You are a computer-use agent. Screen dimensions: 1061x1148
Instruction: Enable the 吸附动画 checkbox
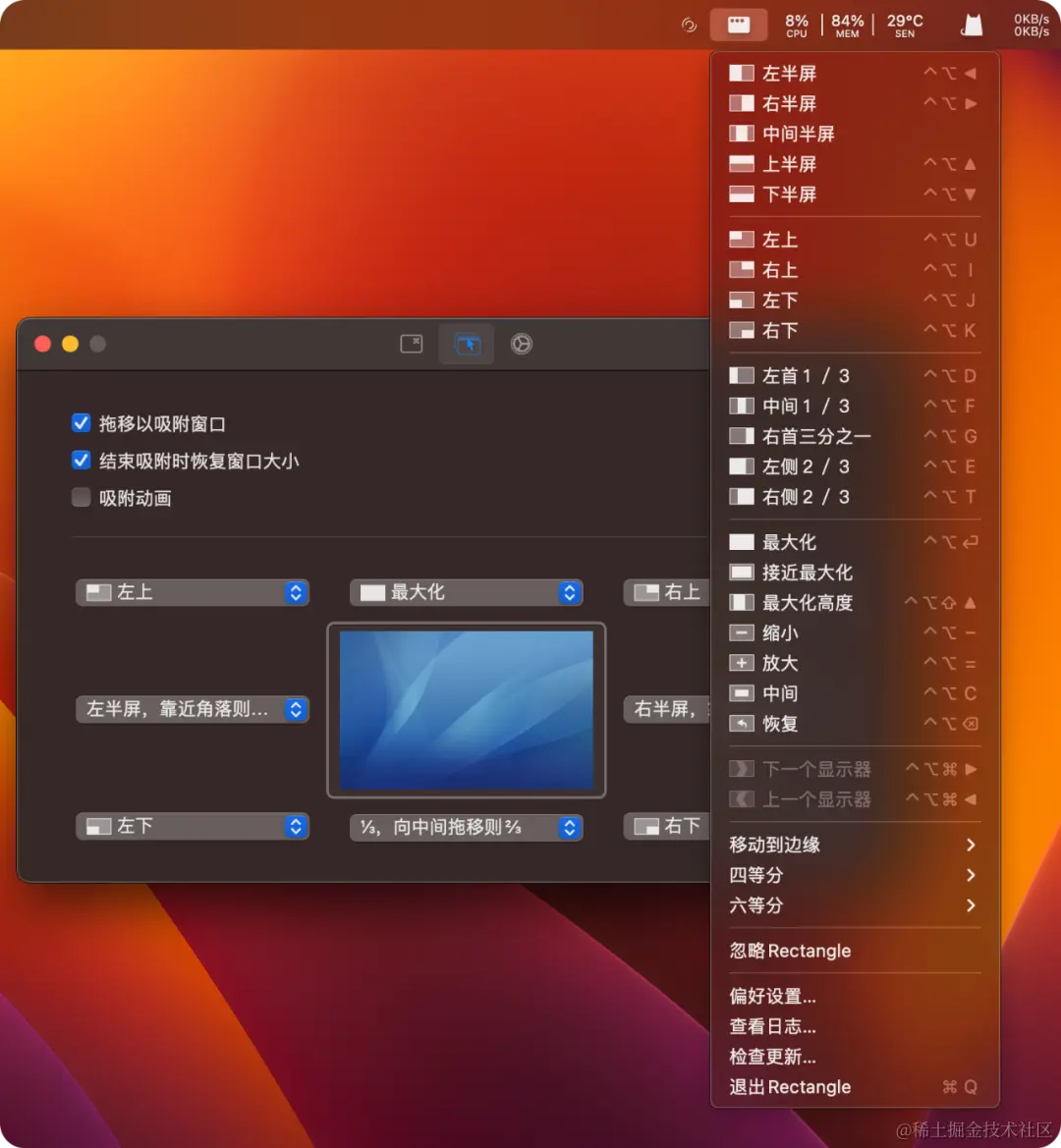pos(81,497)
